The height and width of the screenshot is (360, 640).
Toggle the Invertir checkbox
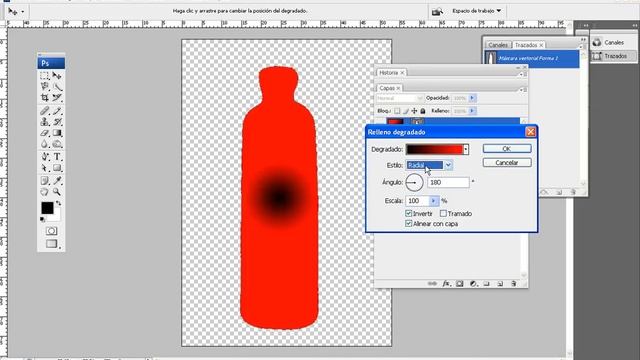(409, 213)
